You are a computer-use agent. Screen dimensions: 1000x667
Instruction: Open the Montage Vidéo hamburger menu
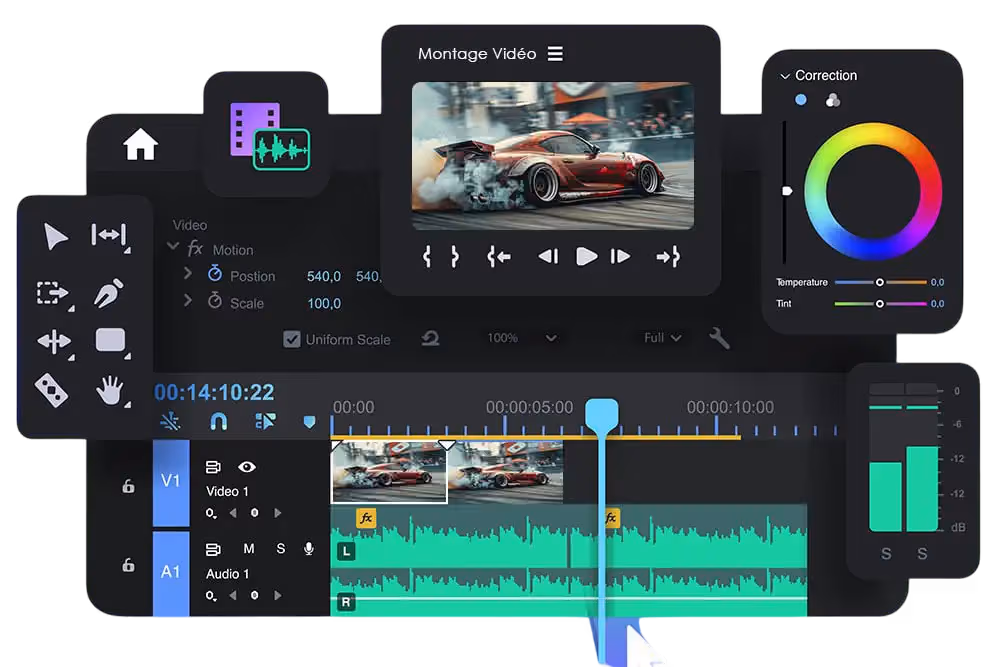[558, 53]
